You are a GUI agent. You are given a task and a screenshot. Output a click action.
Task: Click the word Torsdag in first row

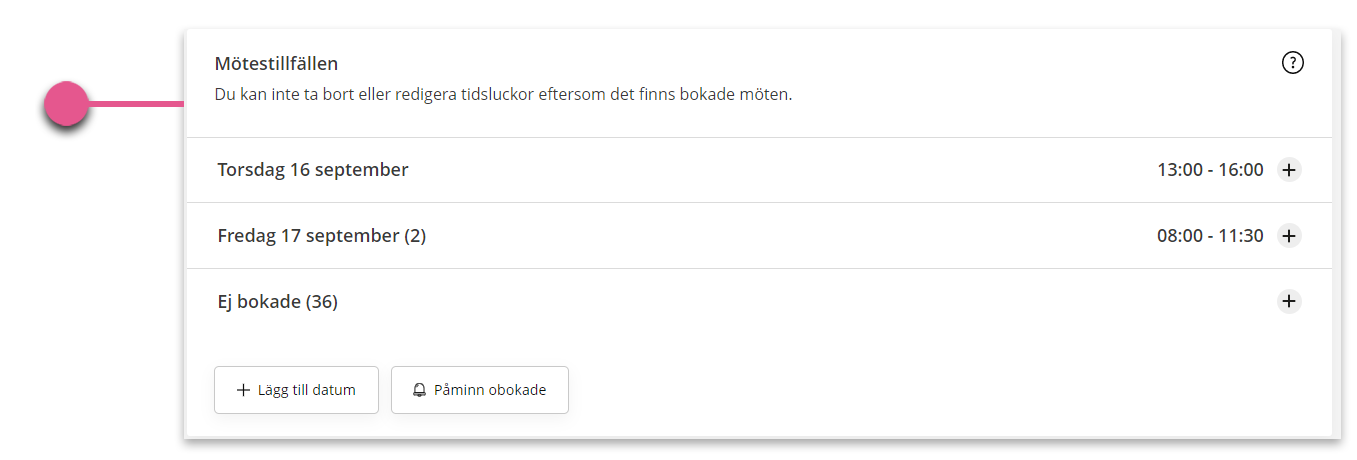tap(251, 170)
